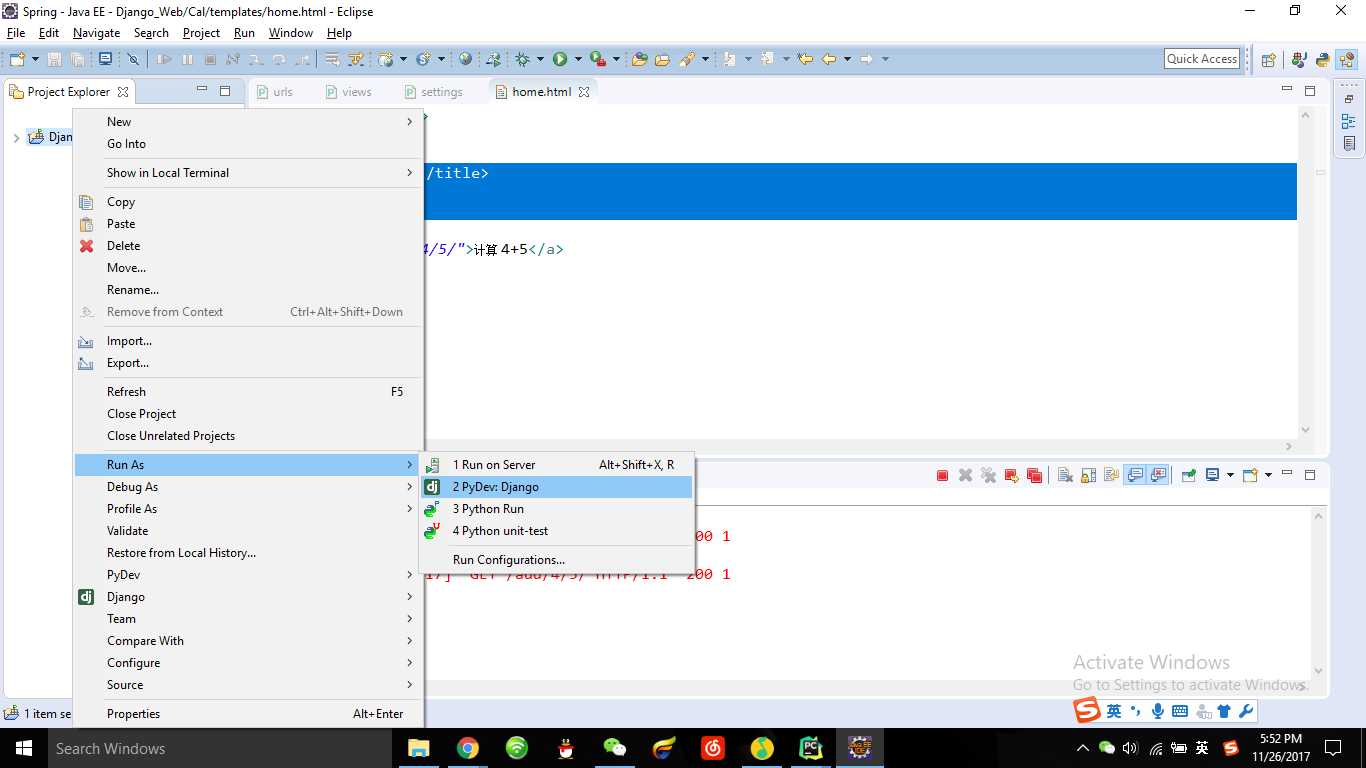This screenshot has width=1366, height=768.
Task: Open the Run button dropdown arrow
Action: 578,59
